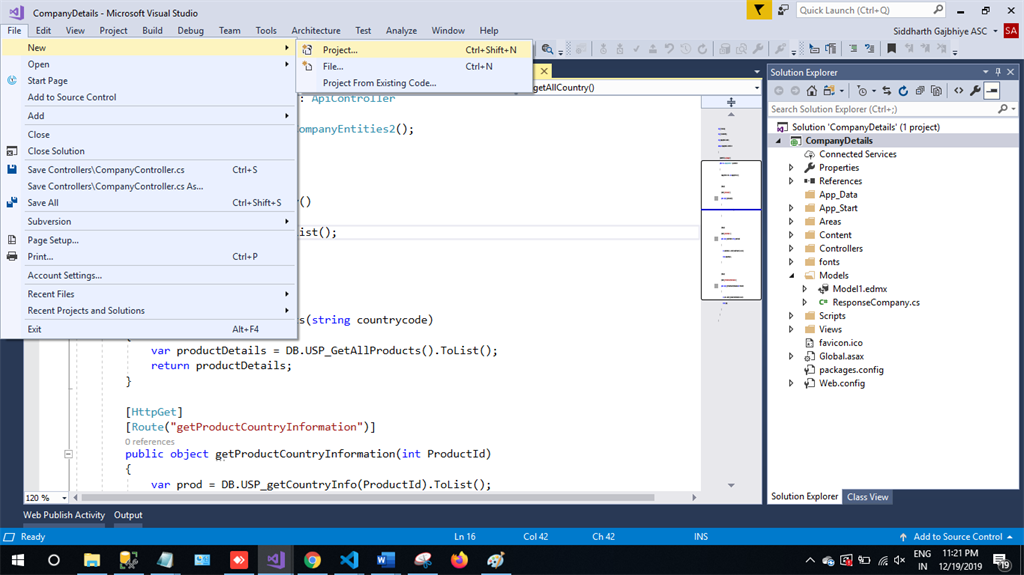Toggle Auto Hide pin on Solution Explorer
The image size is (1024, 575).
[x=997, y=72]
